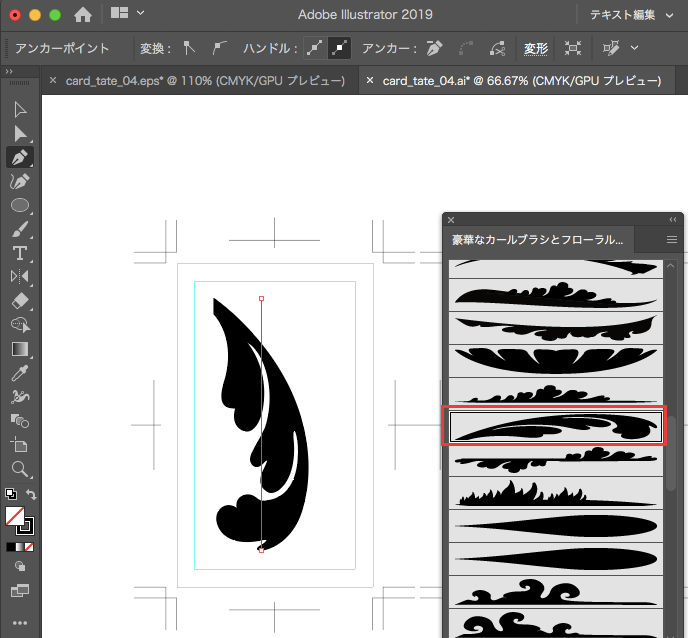Open the arrange documents dropdown
Viewport: 688px width, 638px height.
click(128, 14)
